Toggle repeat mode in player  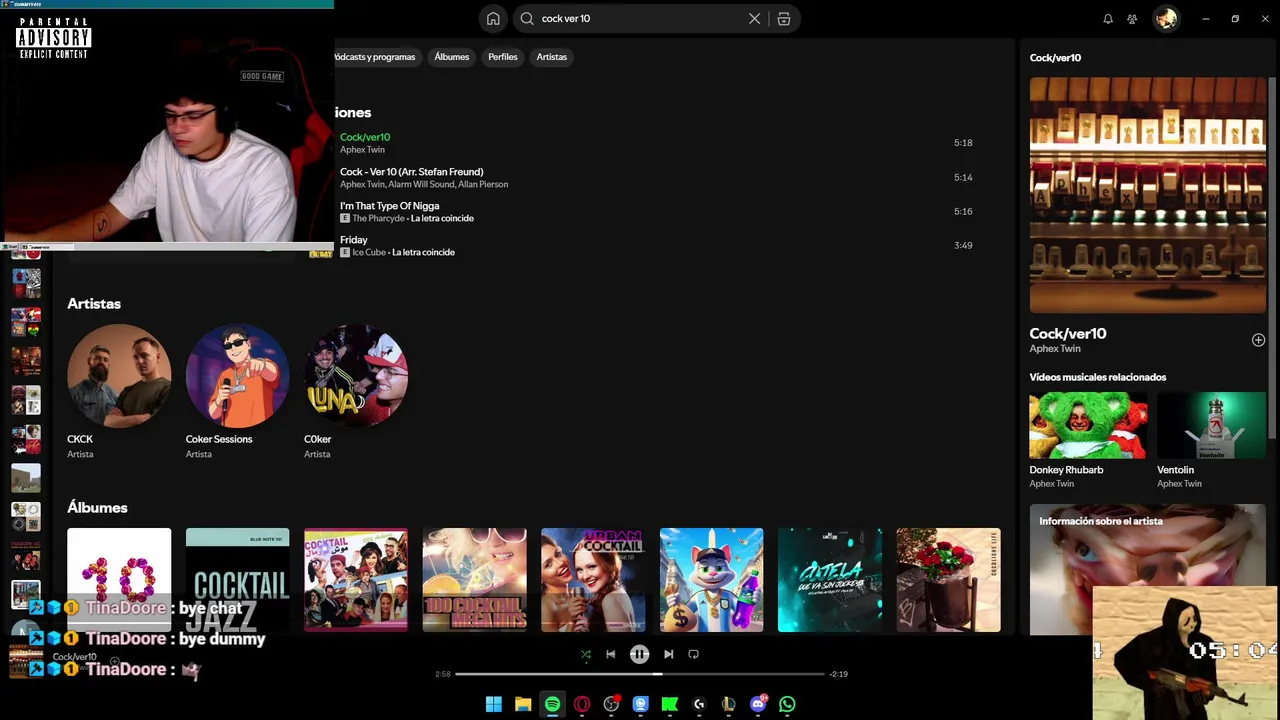693,654
